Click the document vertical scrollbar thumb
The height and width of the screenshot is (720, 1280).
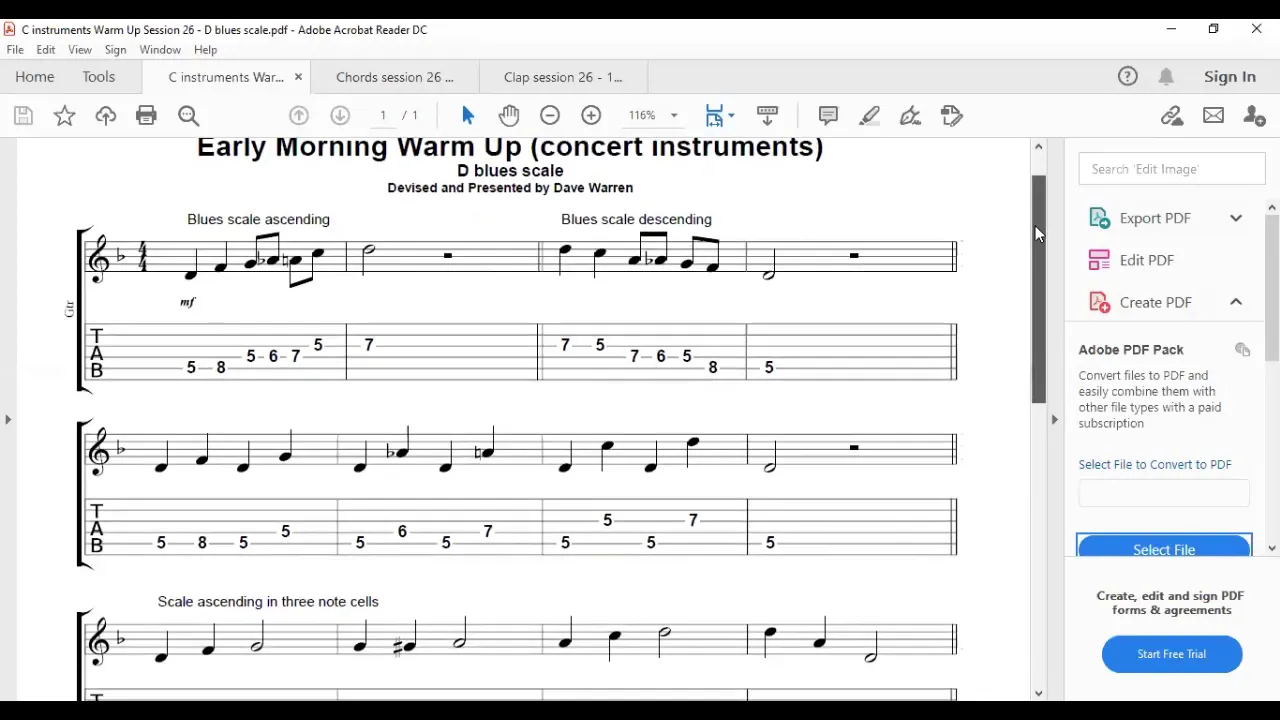(x=1039, y=289)
